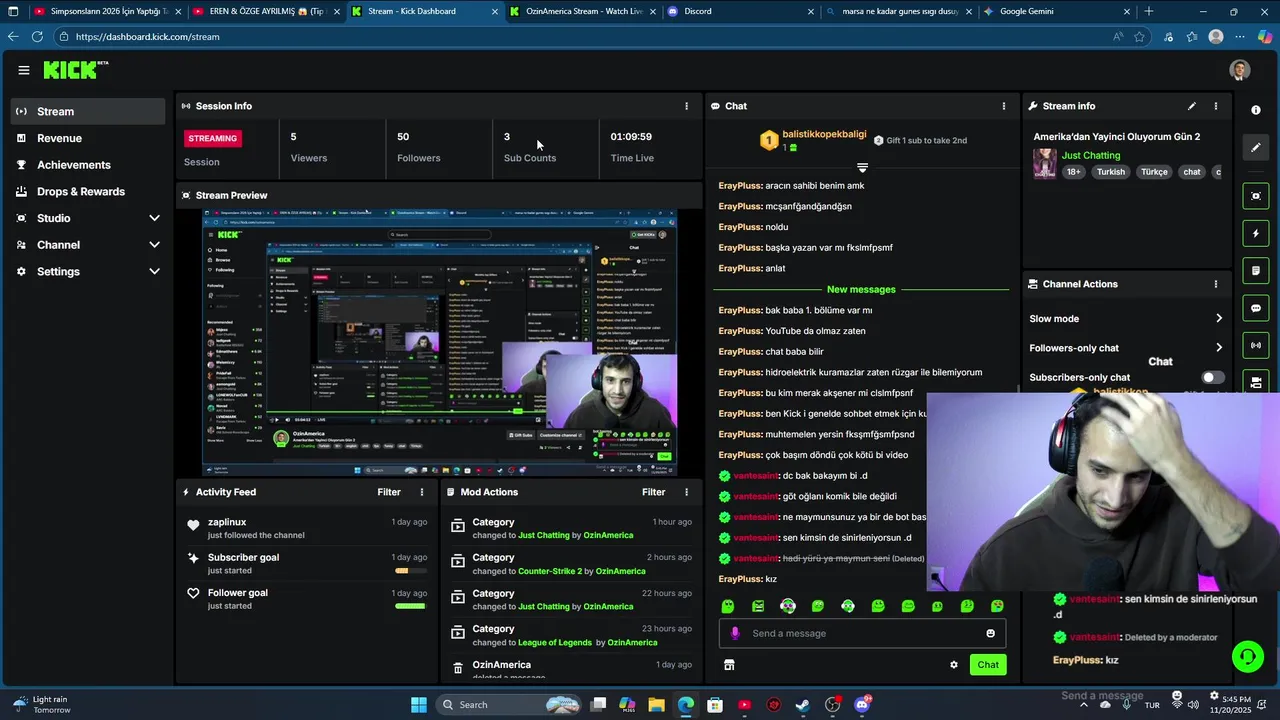Click the broadcast signal icon in right sidebar

(1256, 346)
